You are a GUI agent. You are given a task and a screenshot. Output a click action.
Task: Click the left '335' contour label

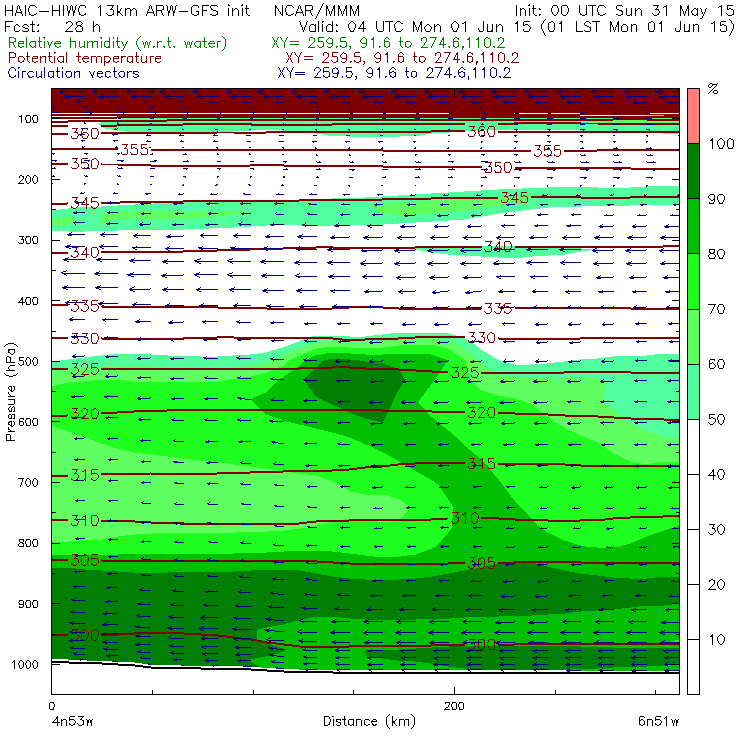click(85, 306)
